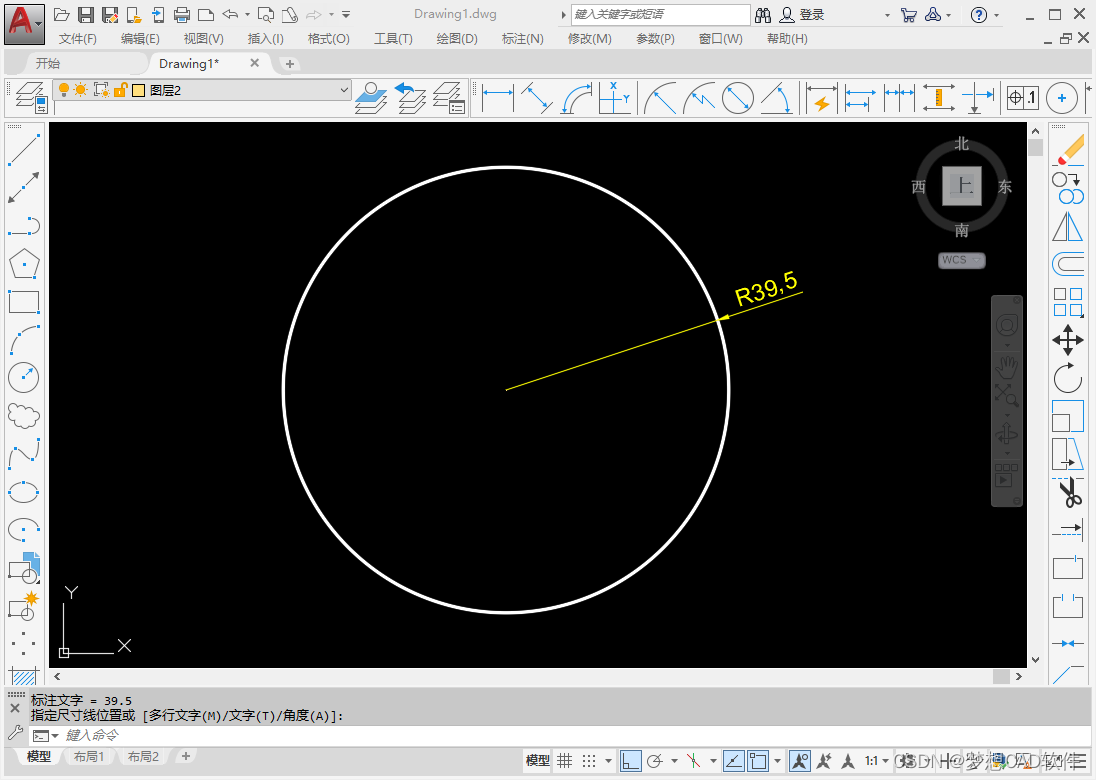Expand the help question mark dropdown arrow
Image resolution: width=1096 pixels, height=780 pixels.
997,15
